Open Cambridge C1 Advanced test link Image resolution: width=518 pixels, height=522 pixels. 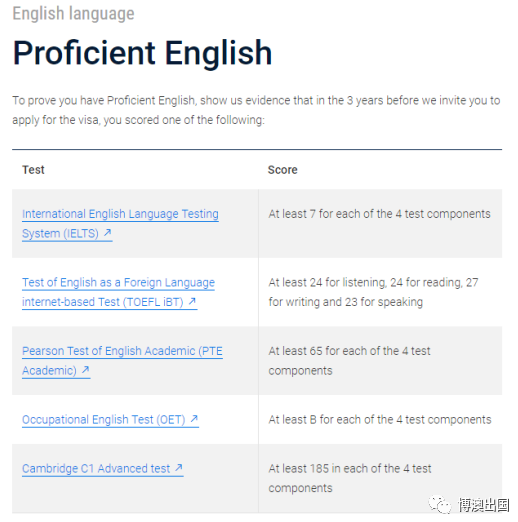click(x=102, y=468)
